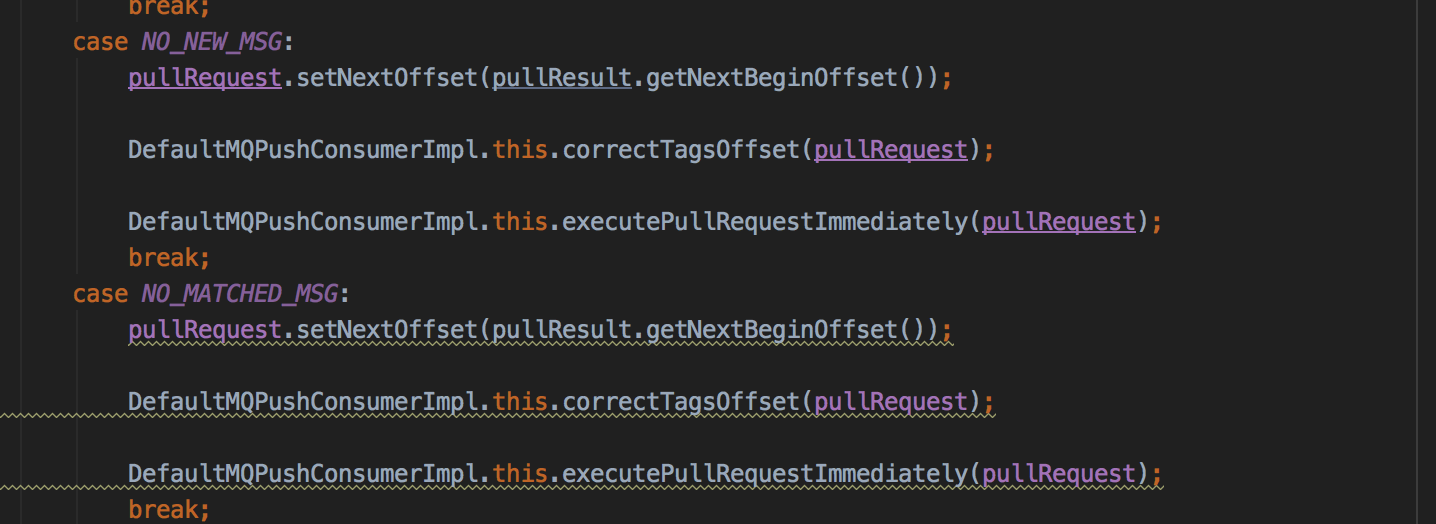
Task: Click pullRequest argument of executePullRequestImmediately under NO_MATCHED_MSG
Action: pyautogui.click(x=1059, y=474)
